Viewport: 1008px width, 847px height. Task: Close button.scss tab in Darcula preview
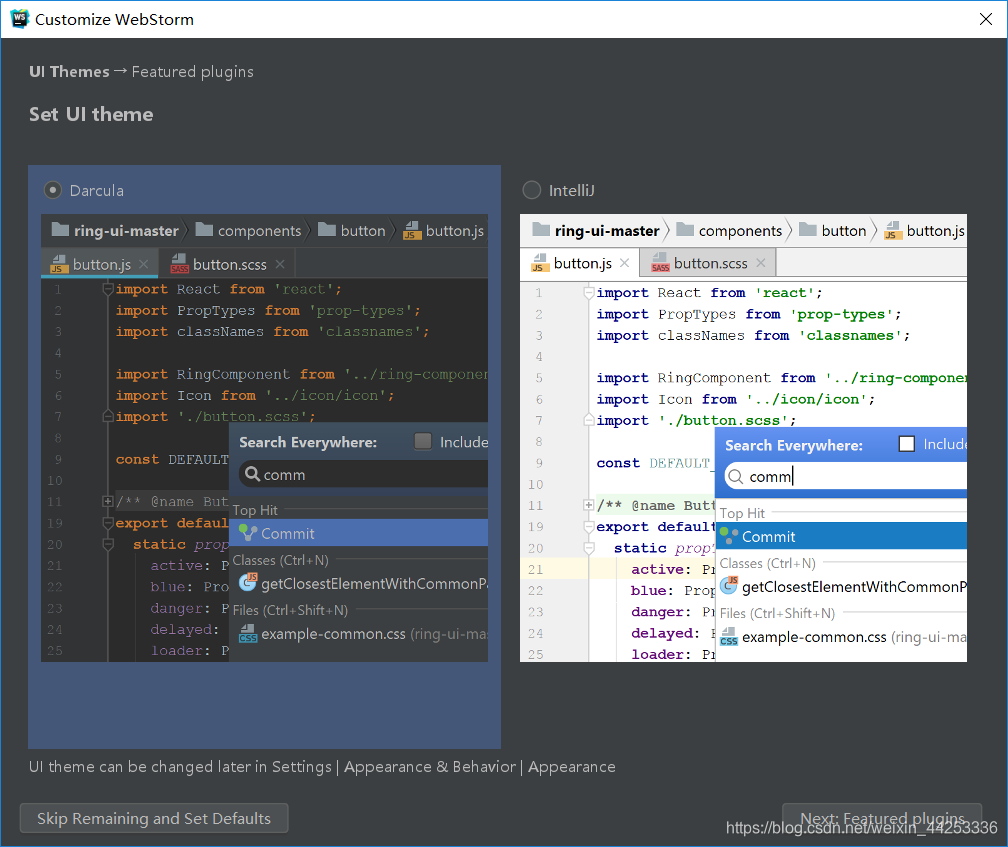[280, 264]
